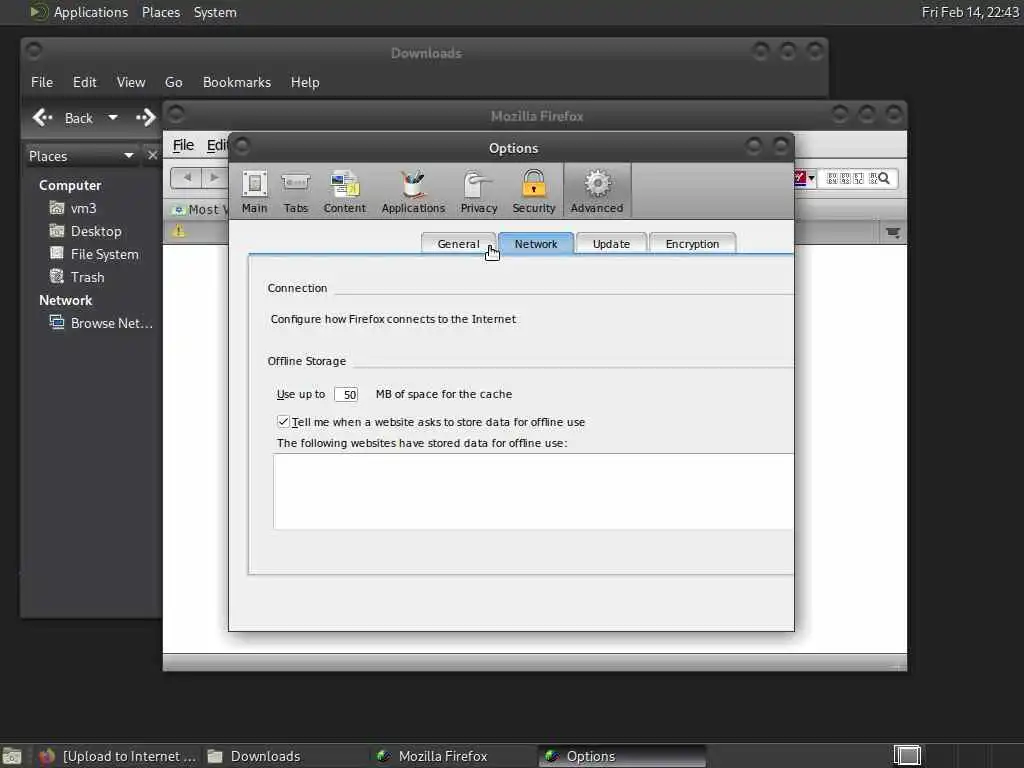Open the Advanced options pane
Screen dimensions: 1024x768
597,191
